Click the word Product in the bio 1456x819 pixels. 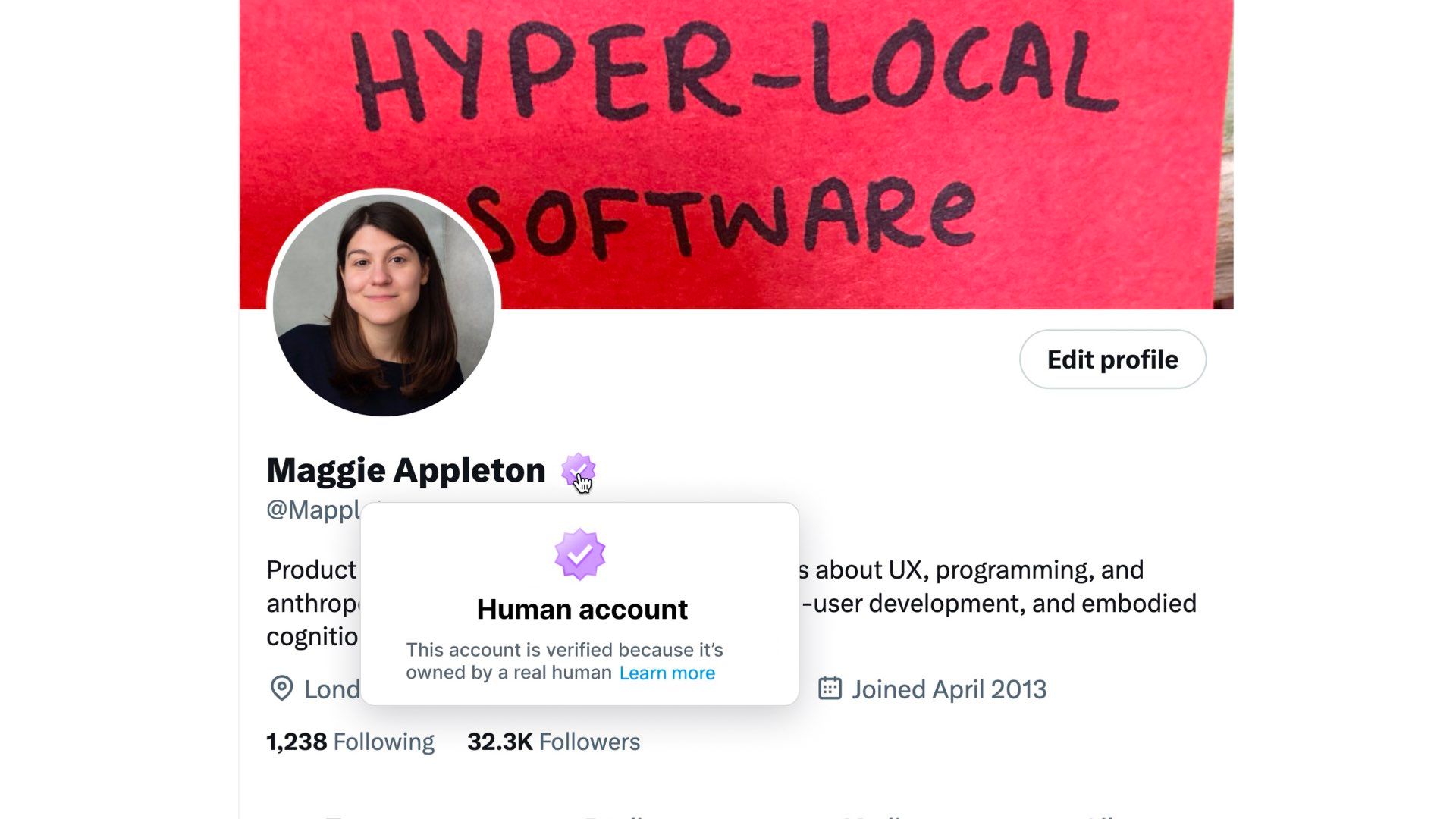click(311, 570)
